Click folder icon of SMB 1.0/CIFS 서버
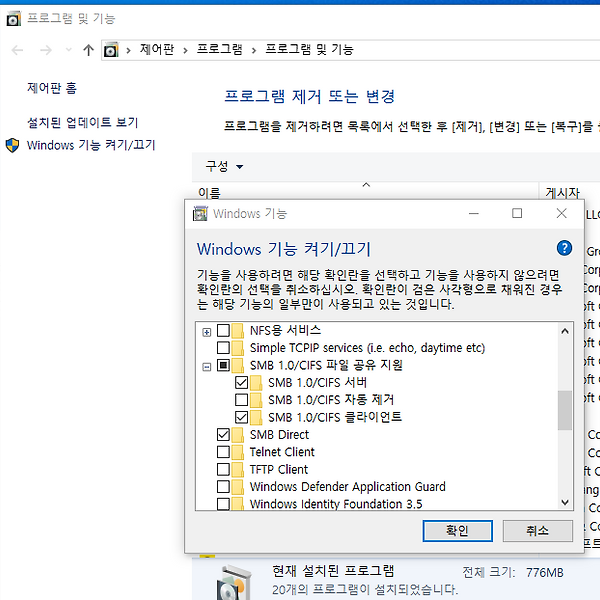600x600 pixels. click(256, 382)
